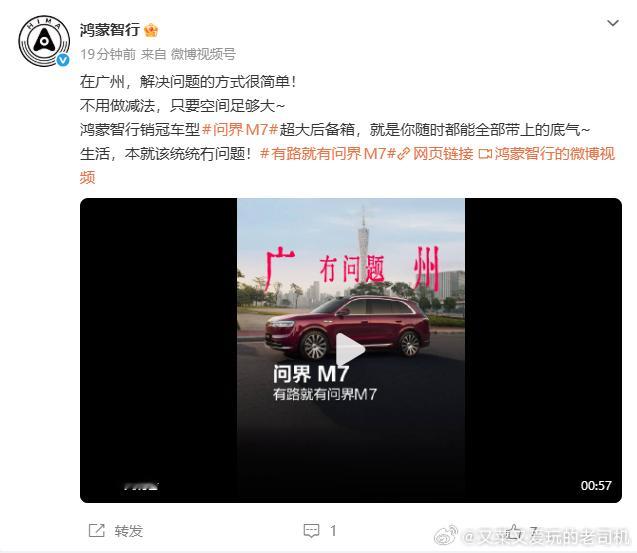Like the post with thumbs-up icon
The height and width of the screenshot is (553, 637).
pos(514,531)
